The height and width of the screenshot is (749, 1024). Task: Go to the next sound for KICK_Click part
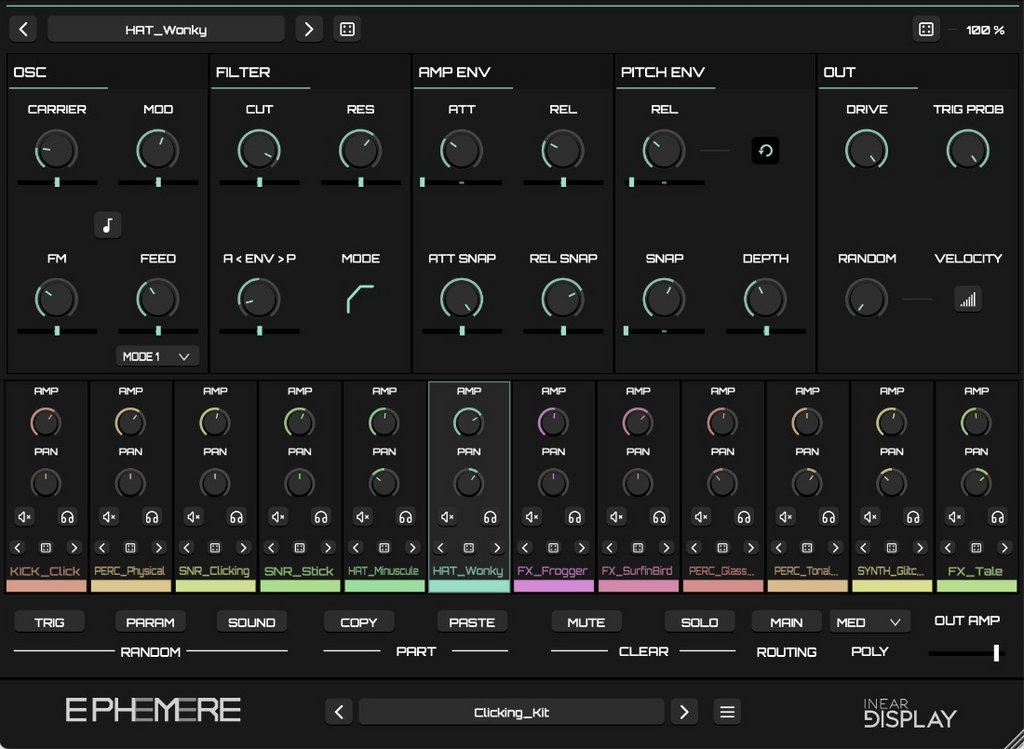click(x=74, y=547)
